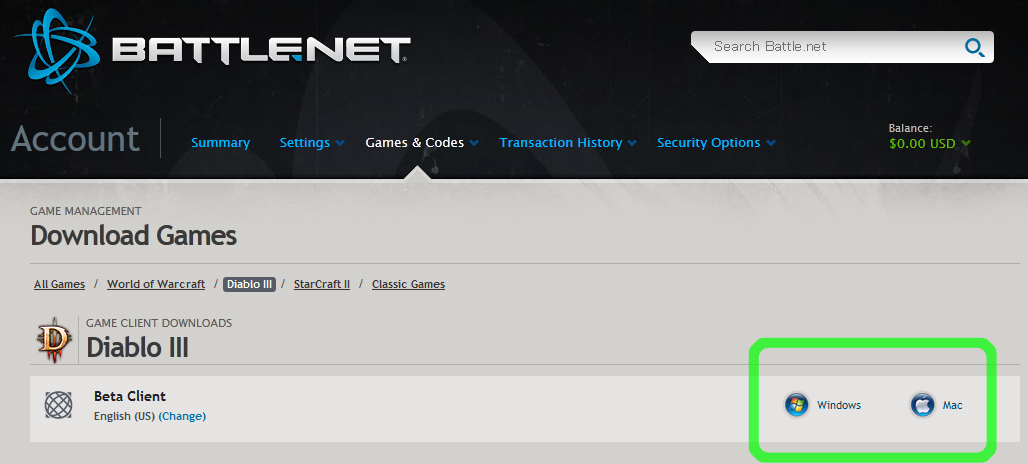
Task: Click the Windows logo download icon
Action: 797,405
